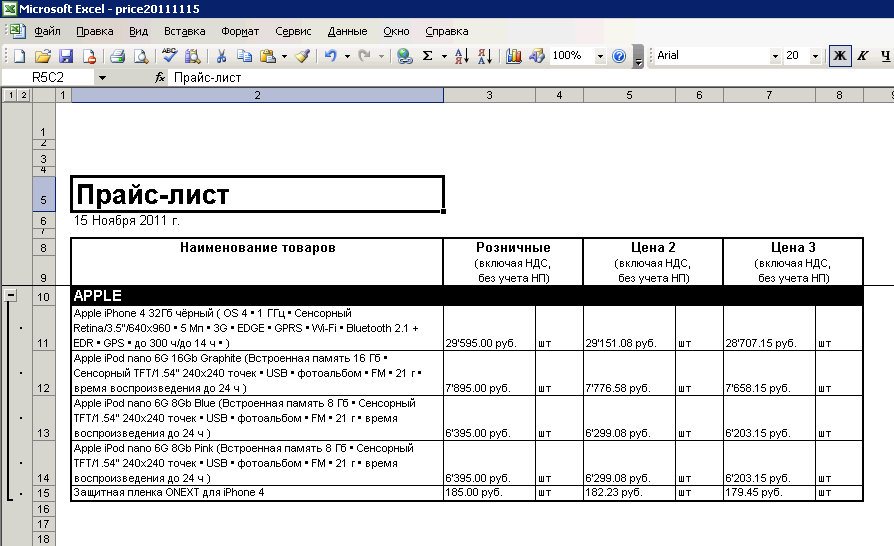Viewport: 894px width, 546px height.
Task: Collapse the APPLE group with the minus button
Action: click(10, 295)
